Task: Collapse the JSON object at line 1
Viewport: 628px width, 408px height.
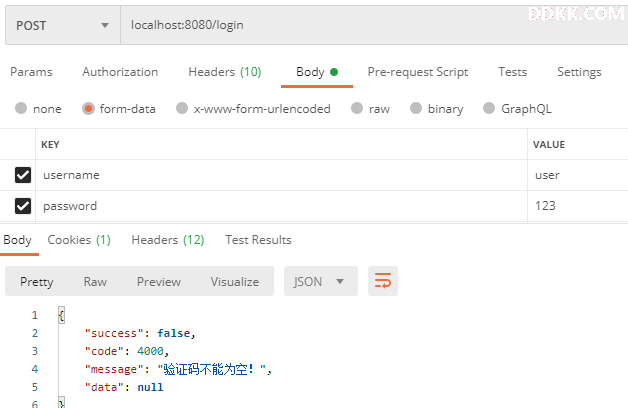Action: tap(61, 315)
